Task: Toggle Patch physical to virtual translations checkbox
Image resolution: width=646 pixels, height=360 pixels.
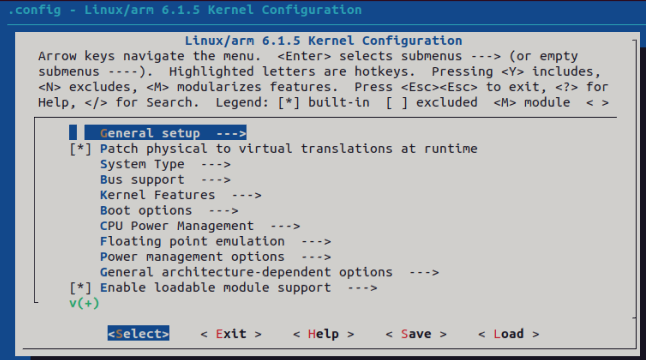Action: tap(80, 149)
